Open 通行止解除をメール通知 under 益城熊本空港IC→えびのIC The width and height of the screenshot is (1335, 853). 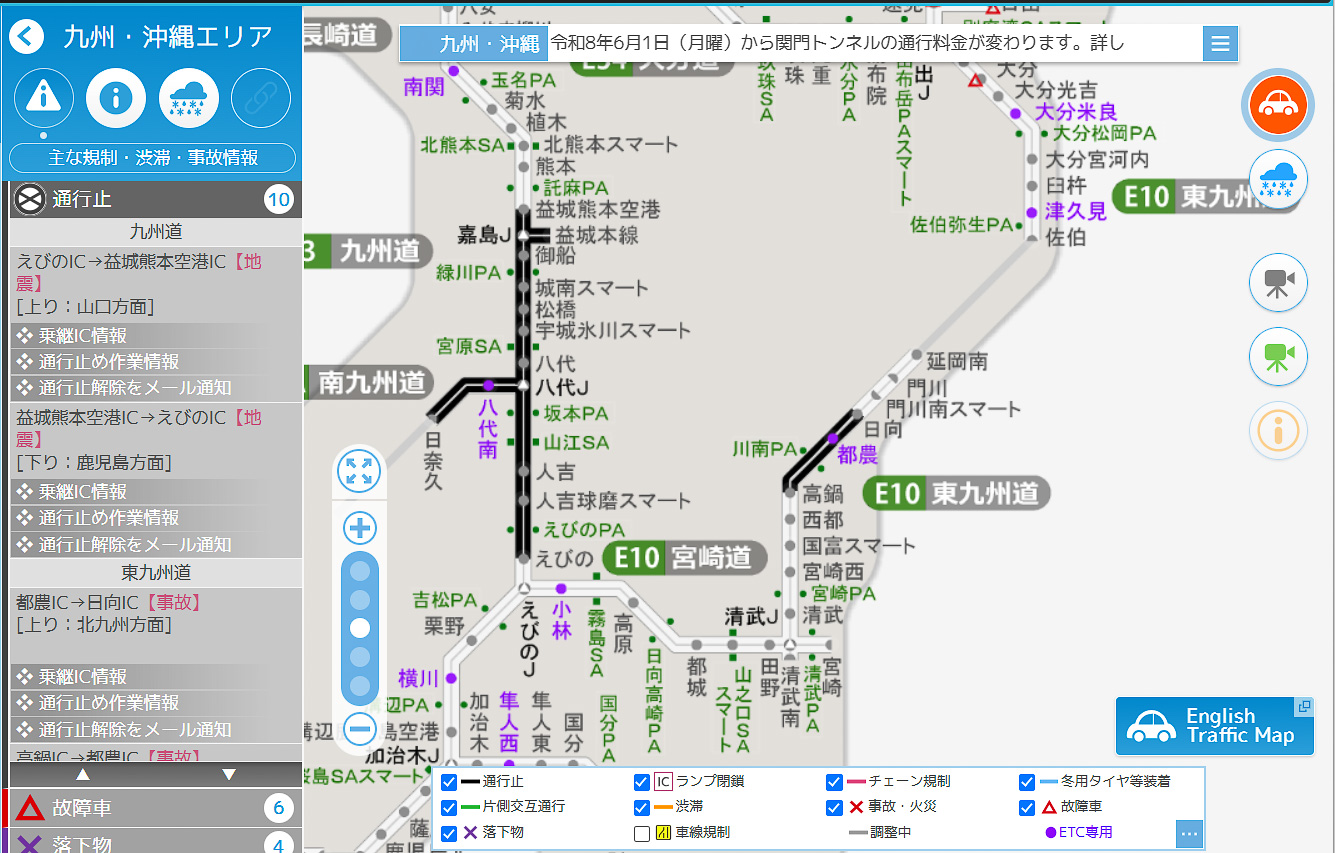(x=156, y=544)
